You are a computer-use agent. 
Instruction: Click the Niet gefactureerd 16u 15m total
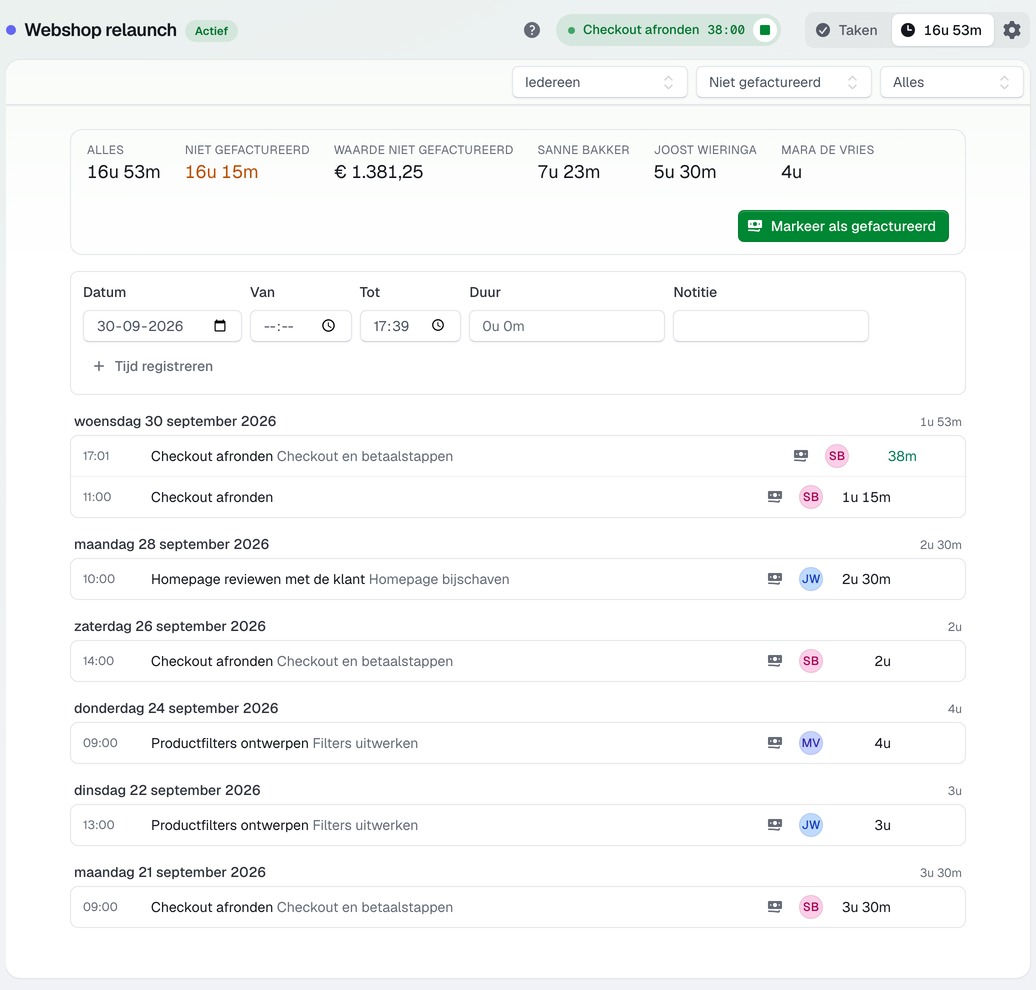coord(247,163)
